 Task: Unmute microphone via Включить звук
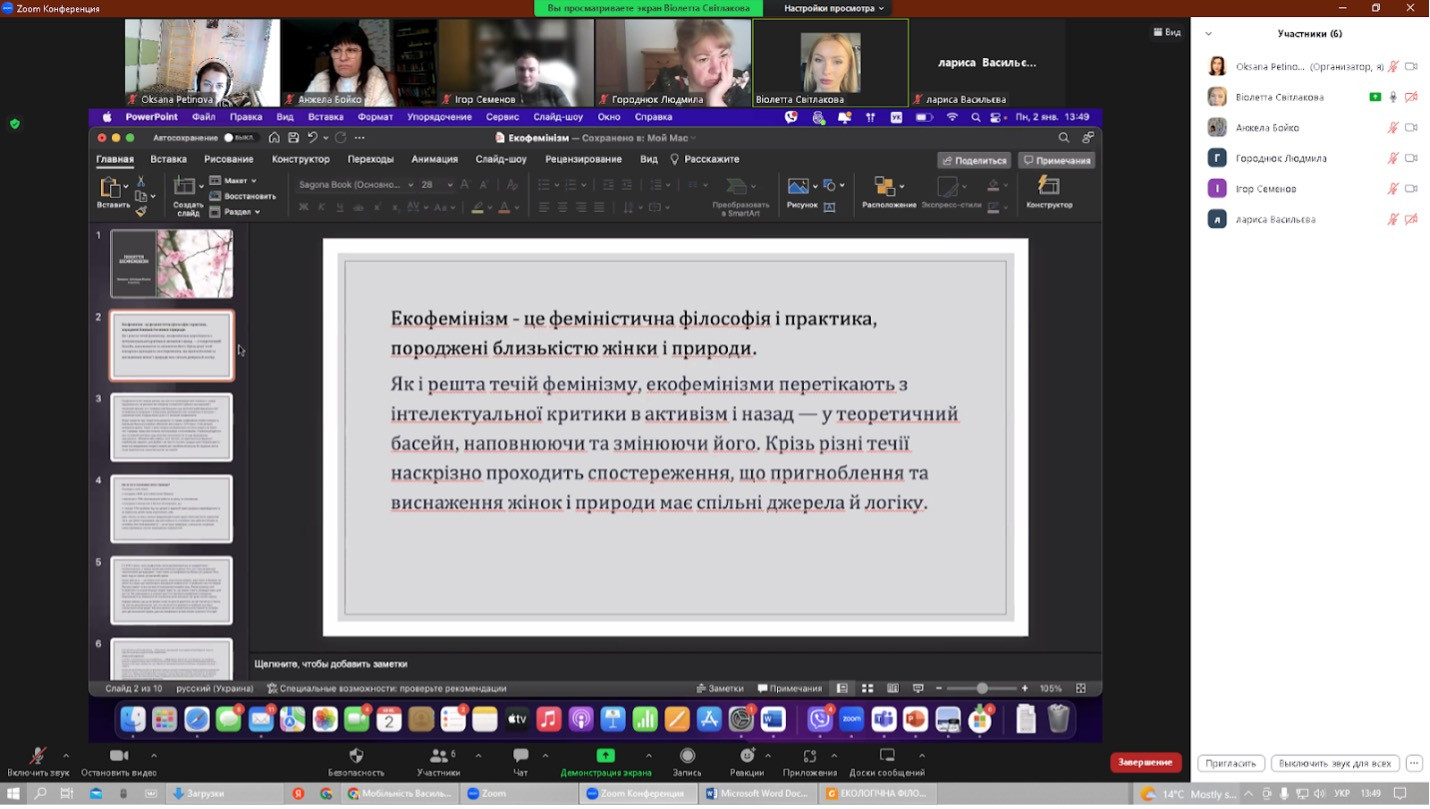tap(38, 757)
